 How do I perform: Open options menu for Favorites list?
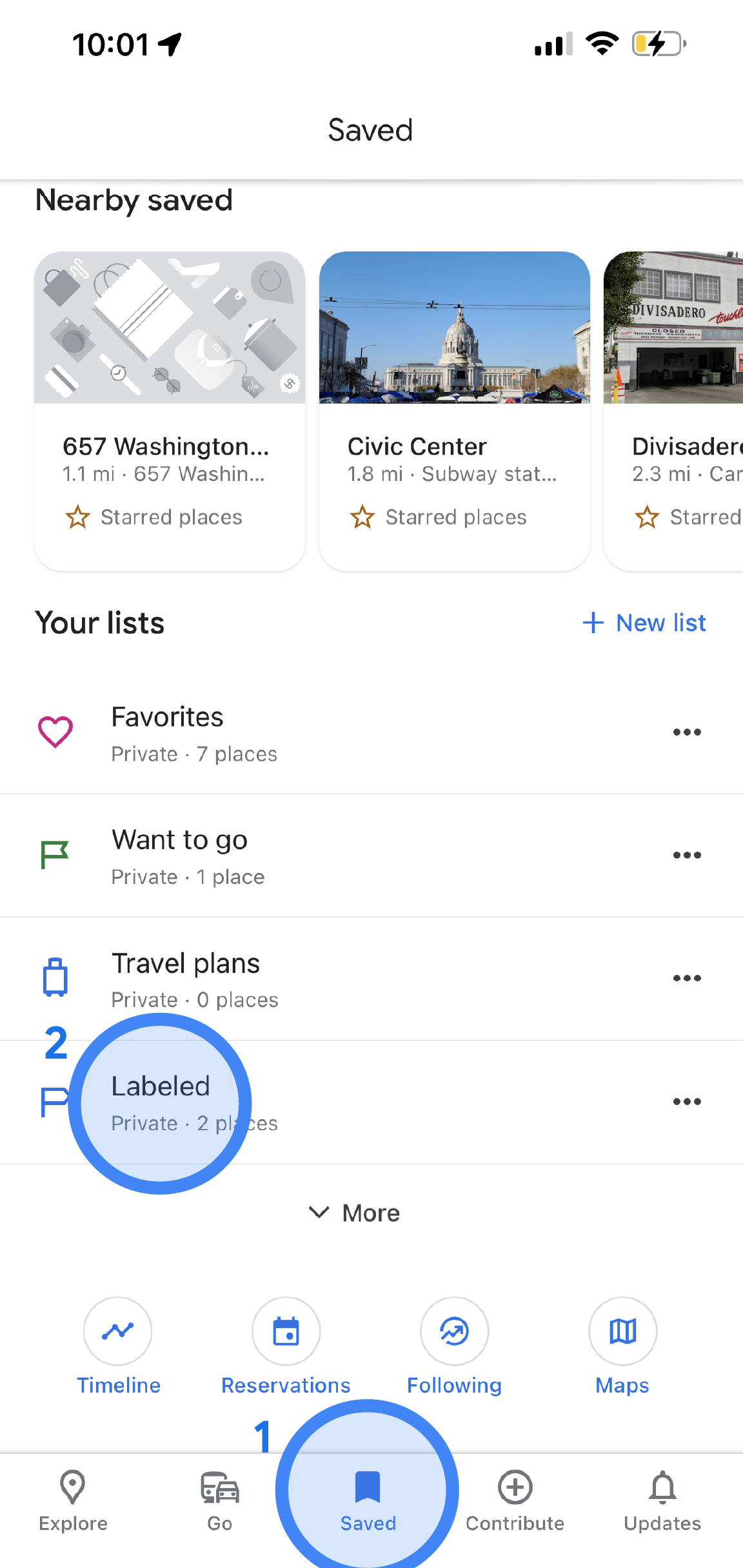coord(687,732)
